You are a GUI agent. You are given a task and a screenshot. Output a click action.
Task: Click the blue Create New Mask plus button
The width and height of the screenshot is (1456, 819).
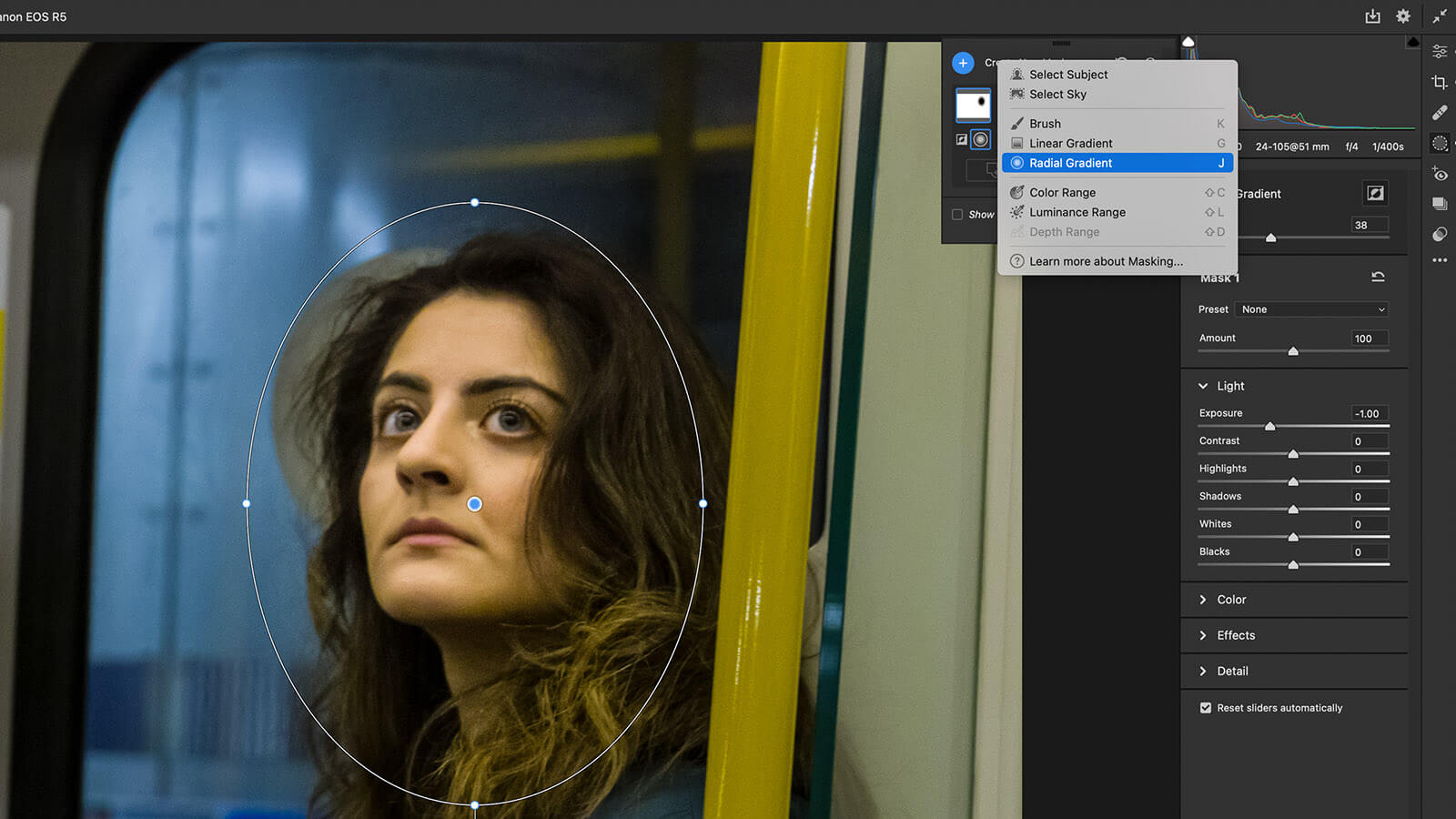click(x=963, y=63)
